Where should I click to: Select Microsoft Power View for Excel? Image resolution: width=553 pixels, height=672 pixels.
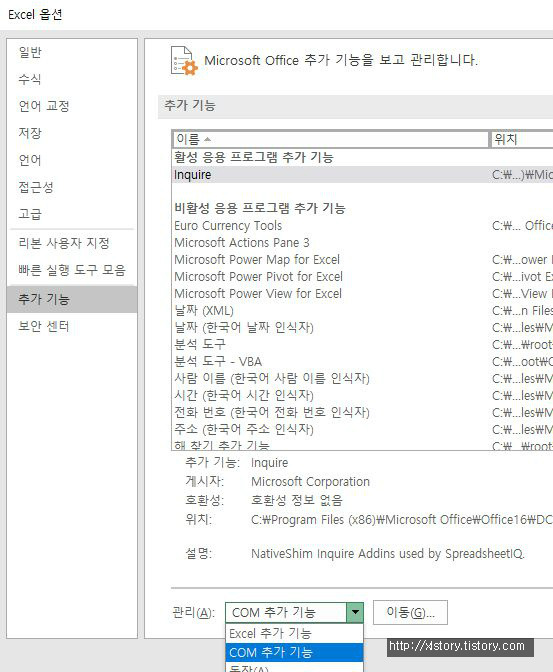(x=362, y=294)
